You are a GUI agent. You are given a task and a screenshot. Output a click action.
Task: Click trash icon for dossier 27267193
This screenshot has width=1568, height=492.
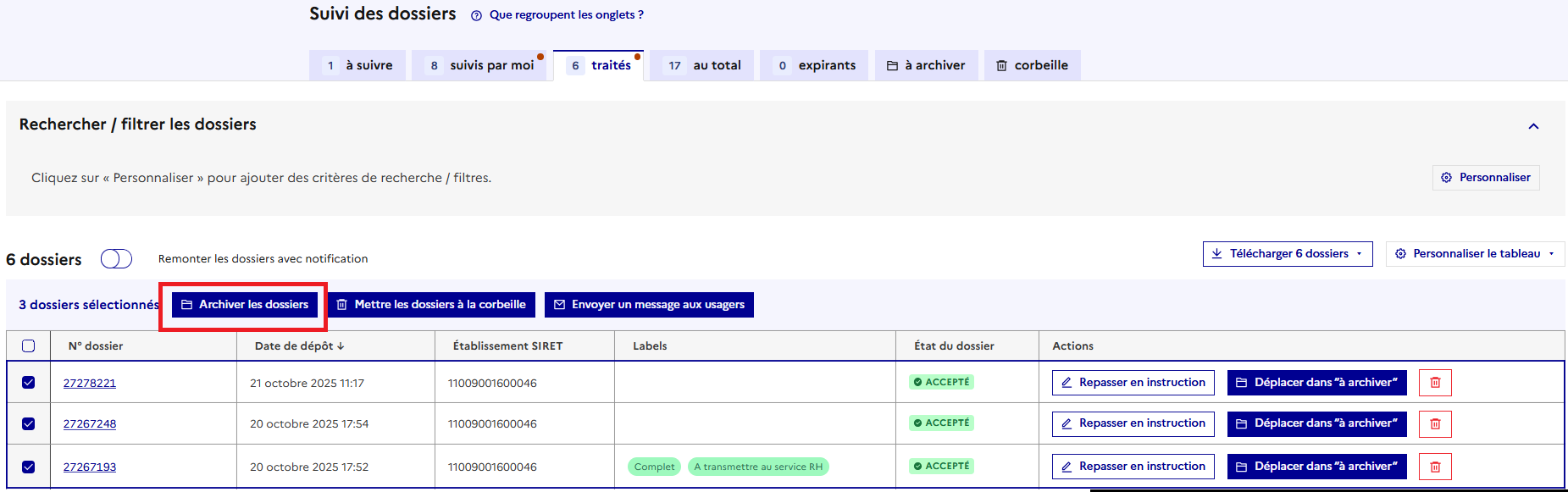[x=1435, y=467]
